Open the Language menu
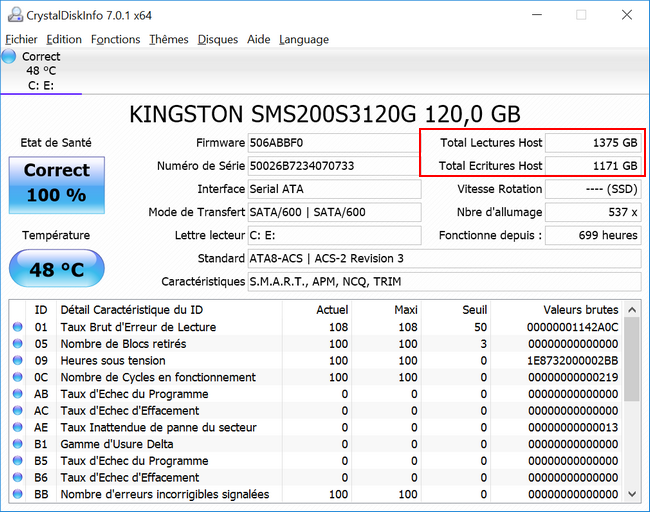 pos(304,39)
